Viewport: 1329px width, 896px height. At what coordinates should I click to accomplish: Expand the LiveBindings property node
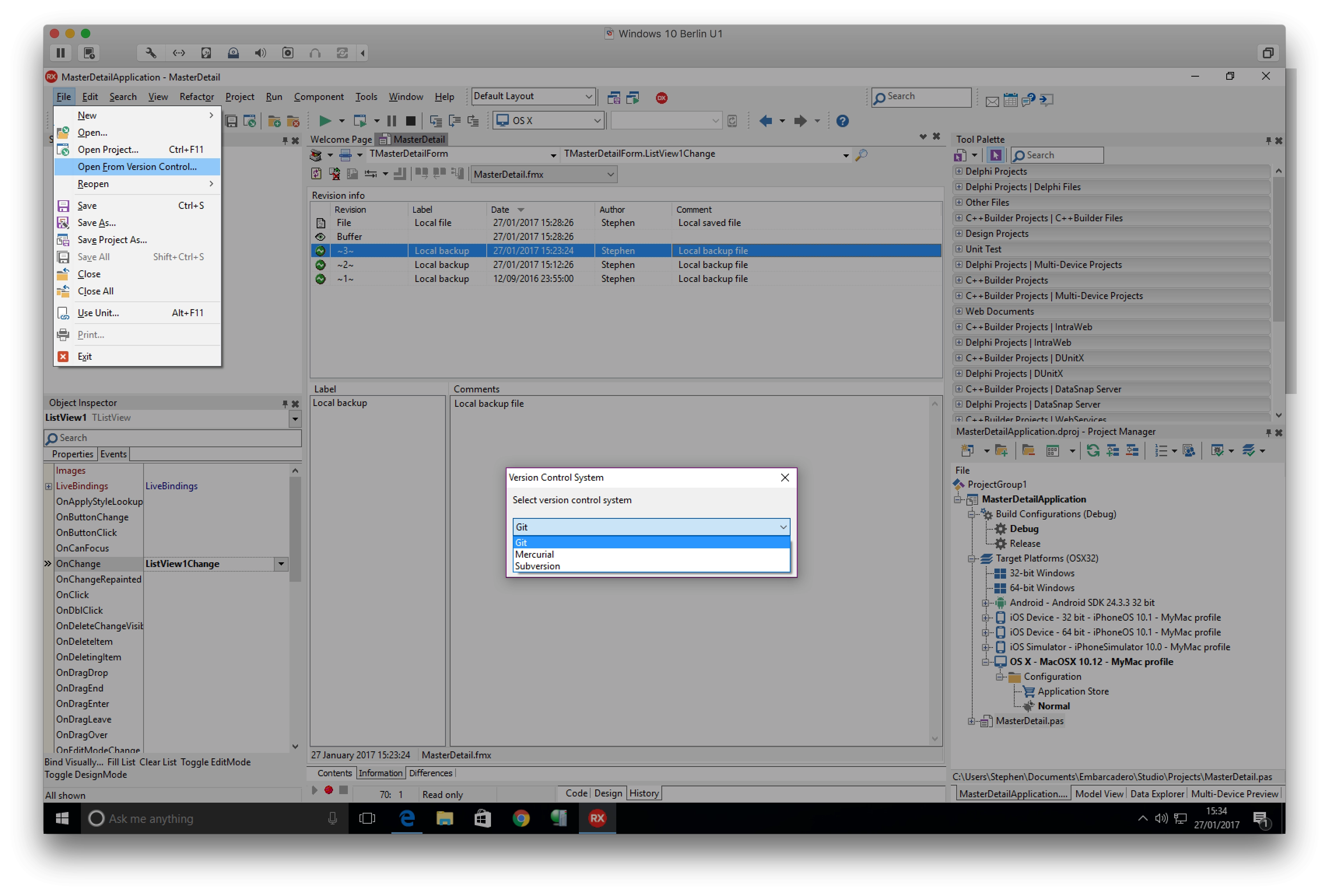coord(49,486)
